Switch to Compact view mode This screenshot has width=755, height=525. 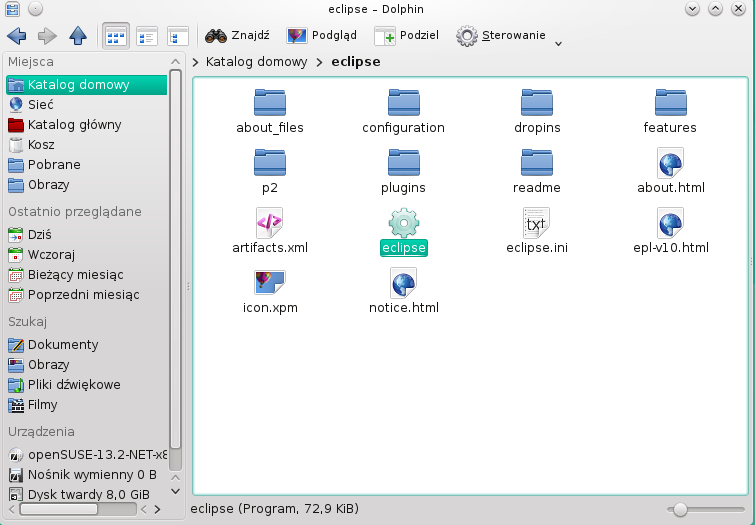[x=147, y=36]
